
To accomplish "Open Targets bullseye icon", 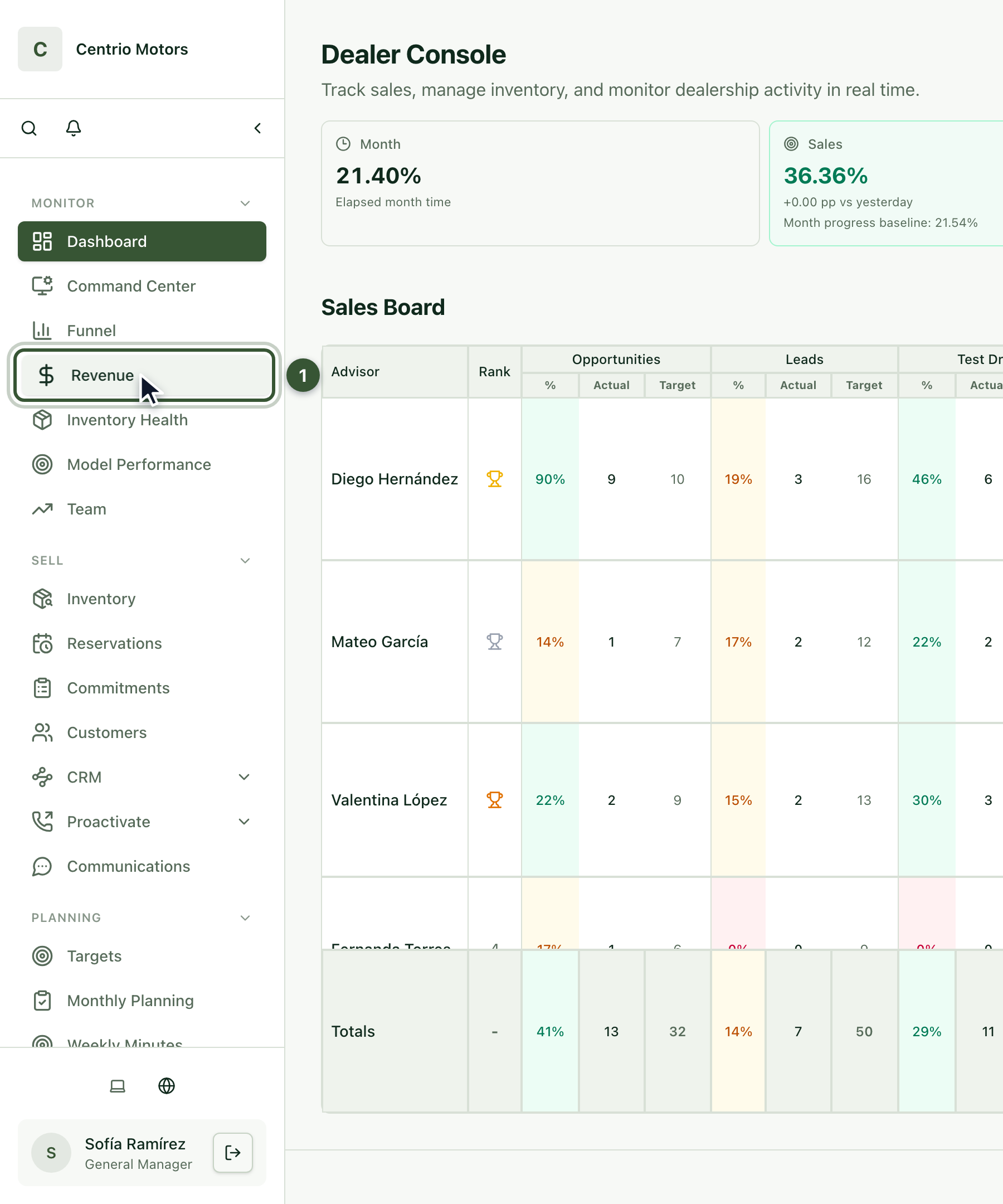I will coord(42,956).
